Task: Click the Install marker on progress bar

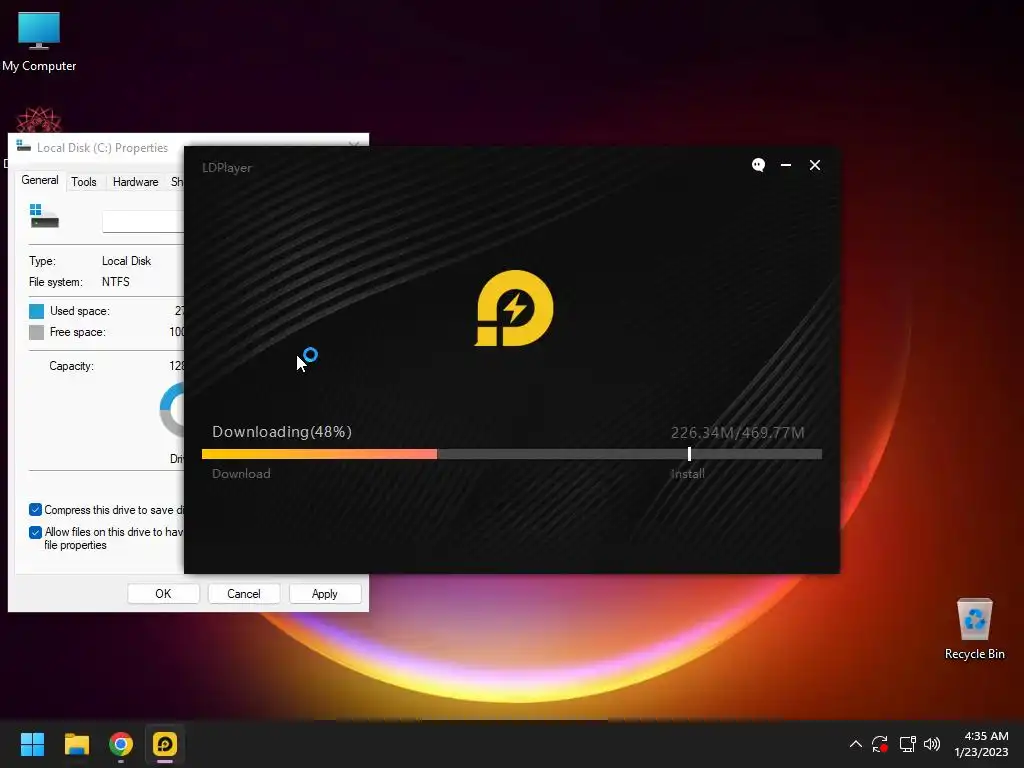Action: point(690,454)
